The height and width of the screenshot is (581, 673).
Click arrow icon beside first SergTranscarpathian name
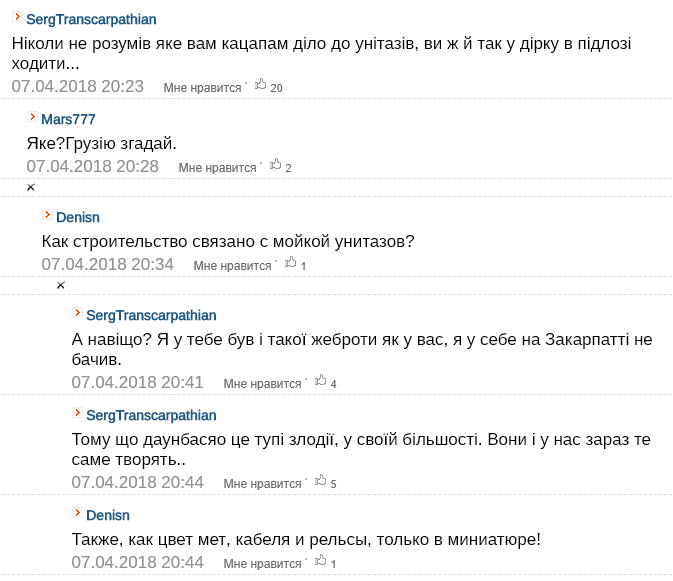pyautogui.click(x=17, y=18)
